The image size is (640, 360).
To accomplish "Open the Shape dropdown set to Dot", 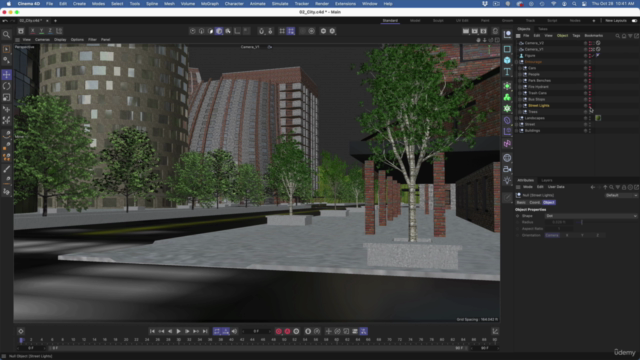I will (x=591, y=216).
